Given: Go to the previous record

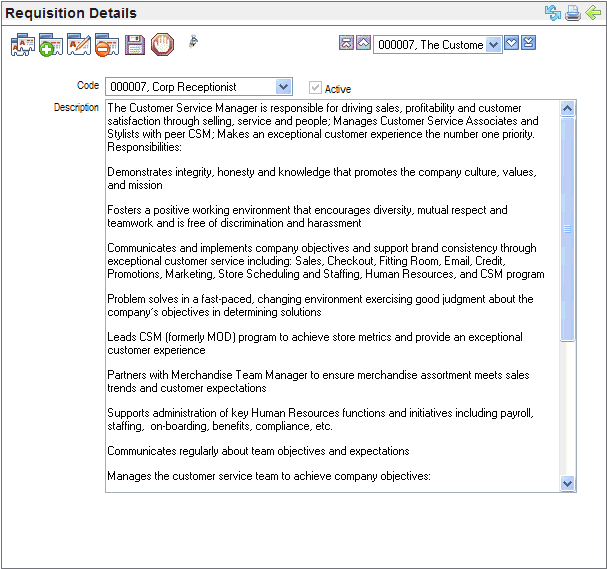Looking at the screenshot, I should coord(364,43).
